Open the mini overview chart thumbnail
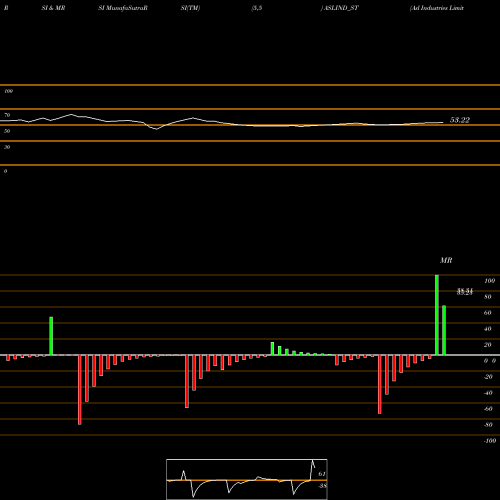The image size is (500, 500). coord(247,479)
